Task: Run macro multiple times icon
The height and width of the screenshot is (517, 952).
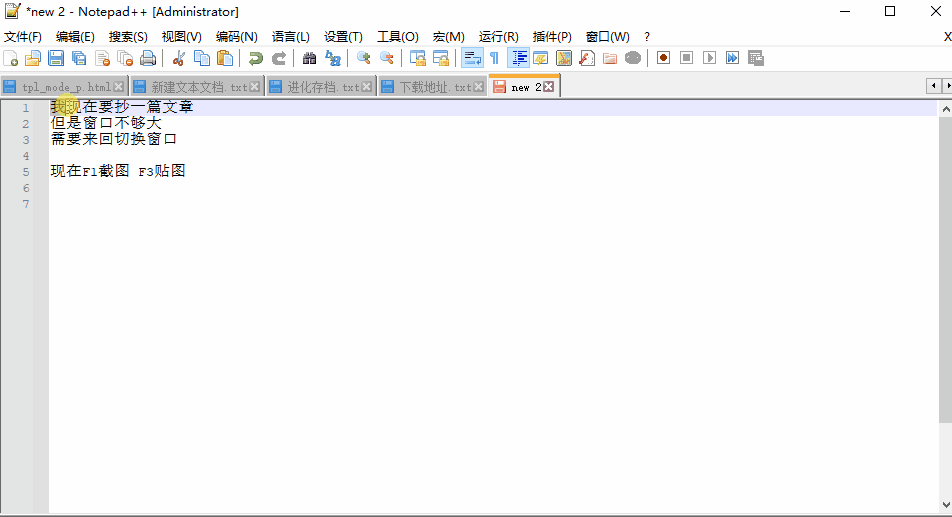Action: click(733, 58)
